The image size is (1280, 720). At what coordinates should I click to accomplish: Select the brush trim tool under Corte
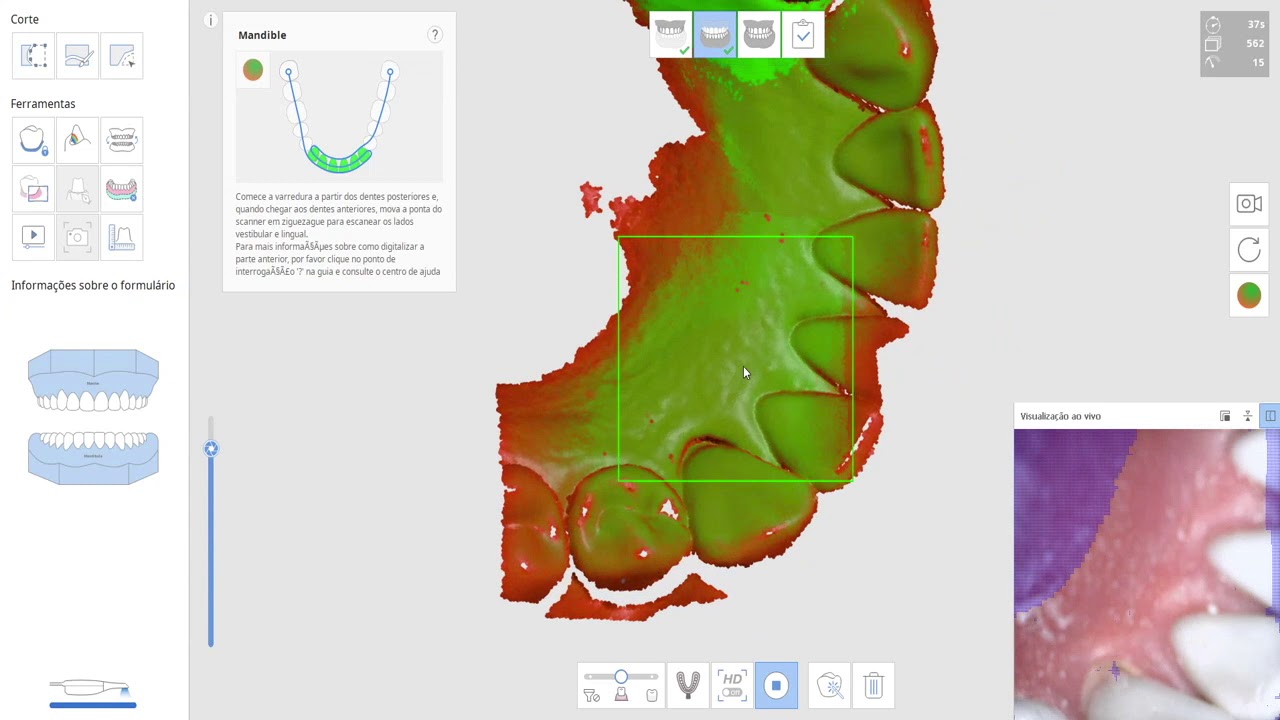point(78,56)
